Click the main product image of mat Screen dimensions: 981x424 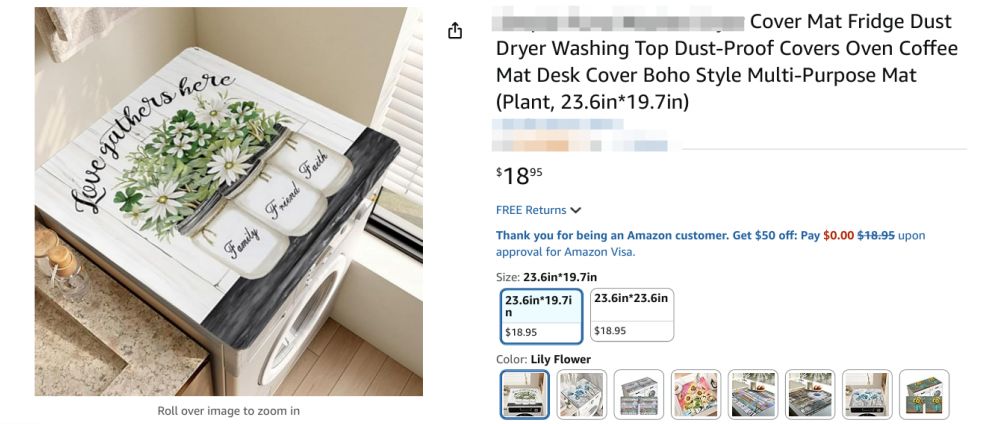point(228,201)
